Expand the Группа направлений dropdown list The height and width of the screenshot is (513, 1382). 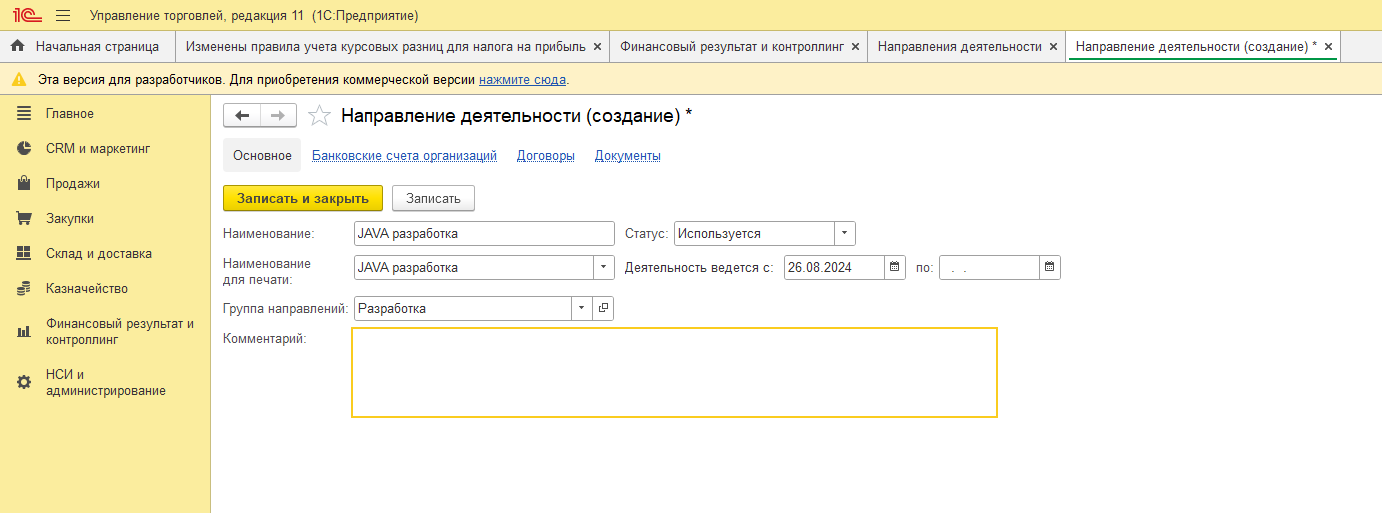[x=582, y=309]
